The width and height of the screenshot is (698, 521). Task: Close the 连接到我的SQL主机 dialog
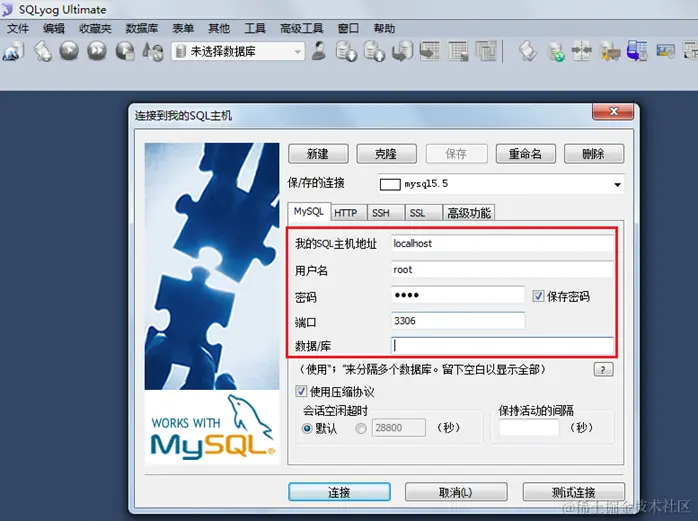tap(613, 112)
